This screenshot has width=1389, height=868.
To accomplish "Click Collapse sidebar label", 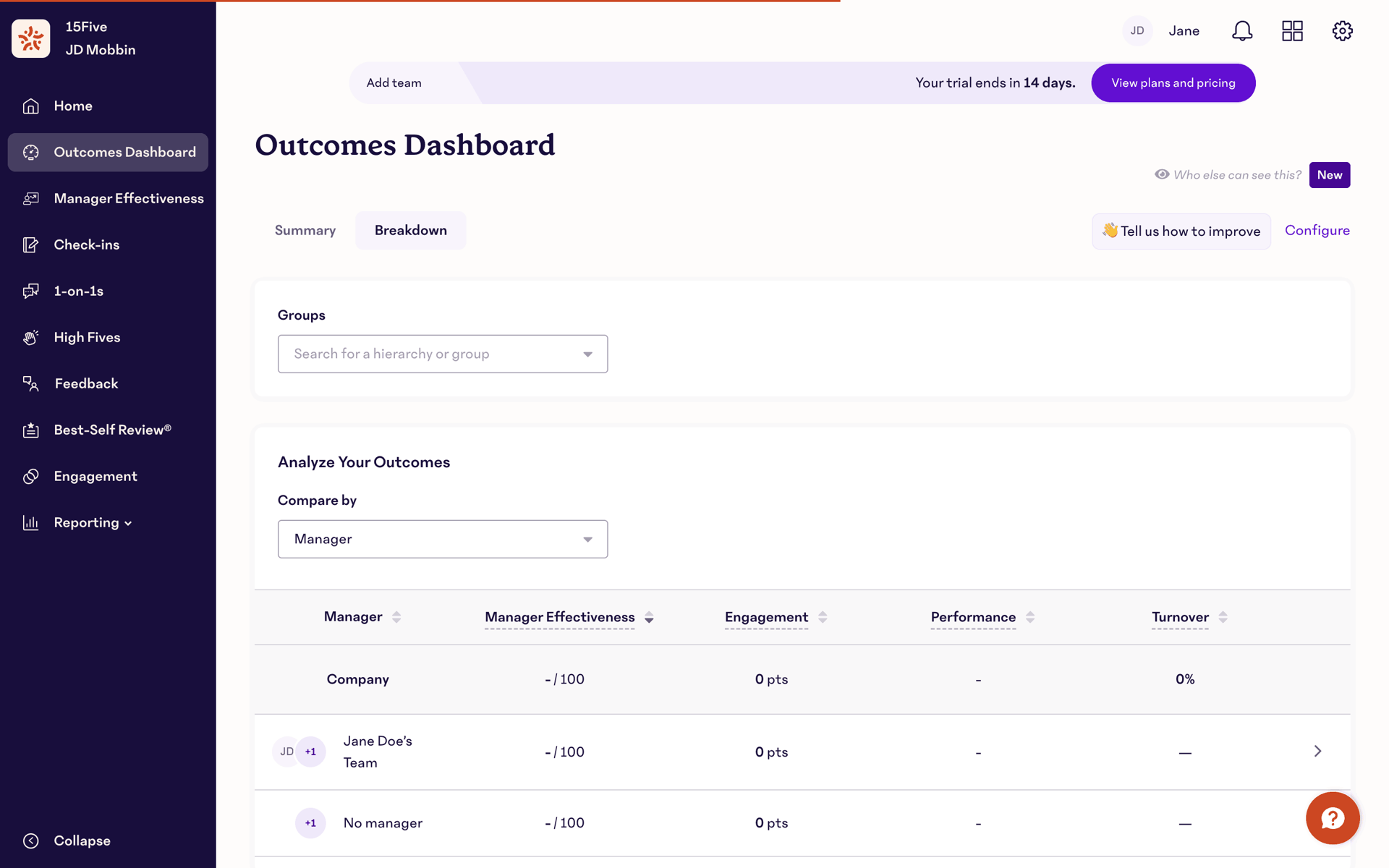I will pos(82,841).
